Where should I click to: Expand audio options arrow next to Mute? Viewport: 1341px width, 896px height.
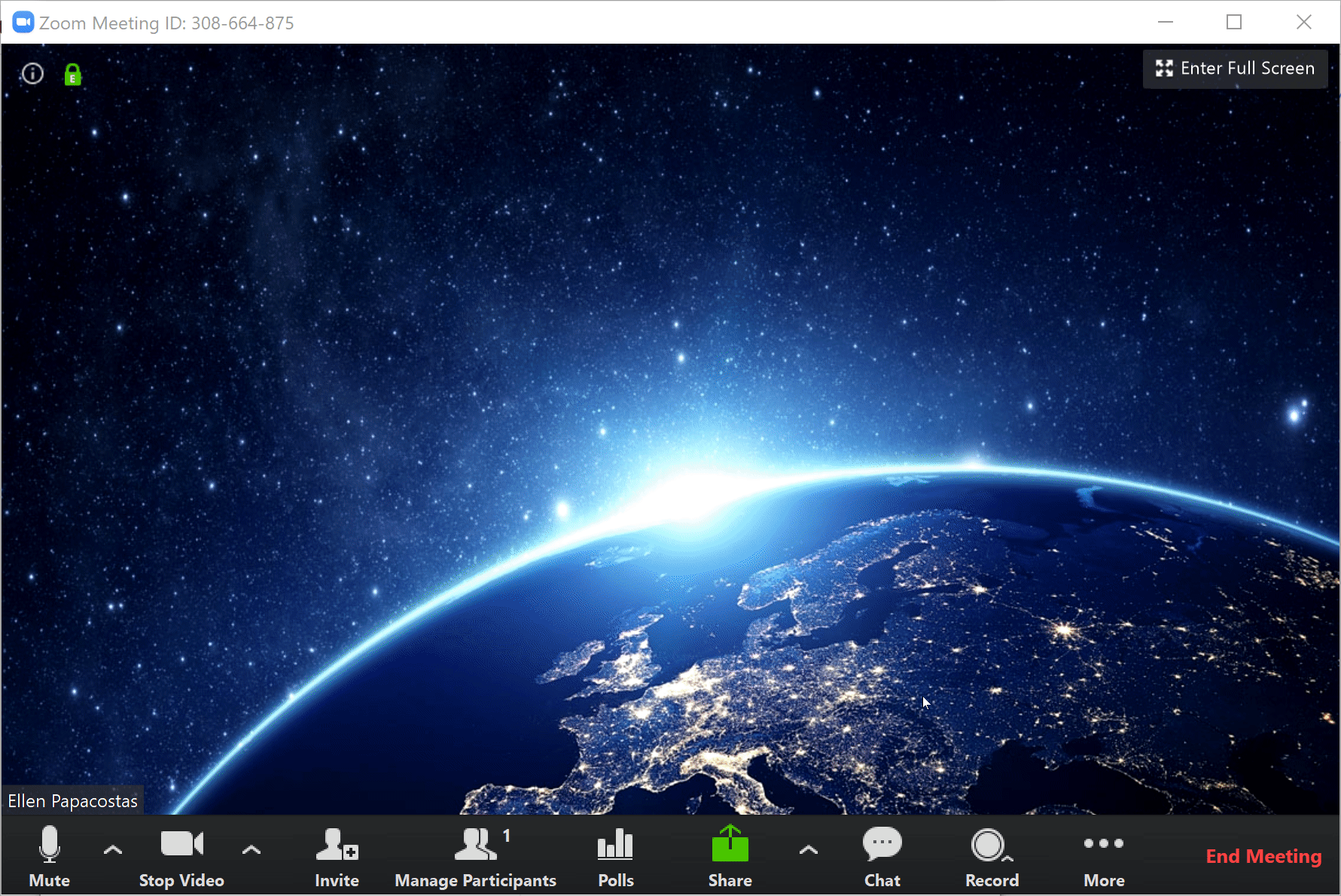coord(113,850)
